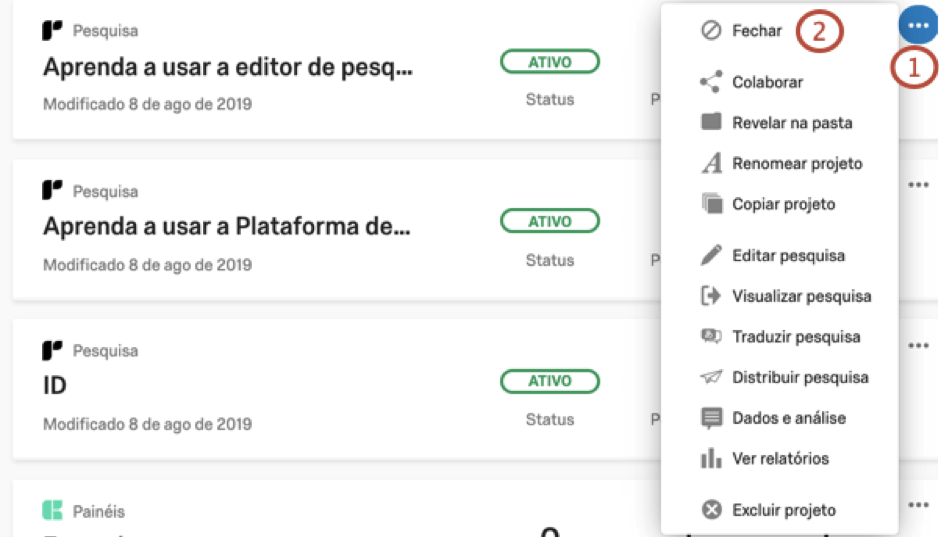The image size is (939, 537).
Task: Choose Fechar from the menu
Action: (x=757, y=31)
